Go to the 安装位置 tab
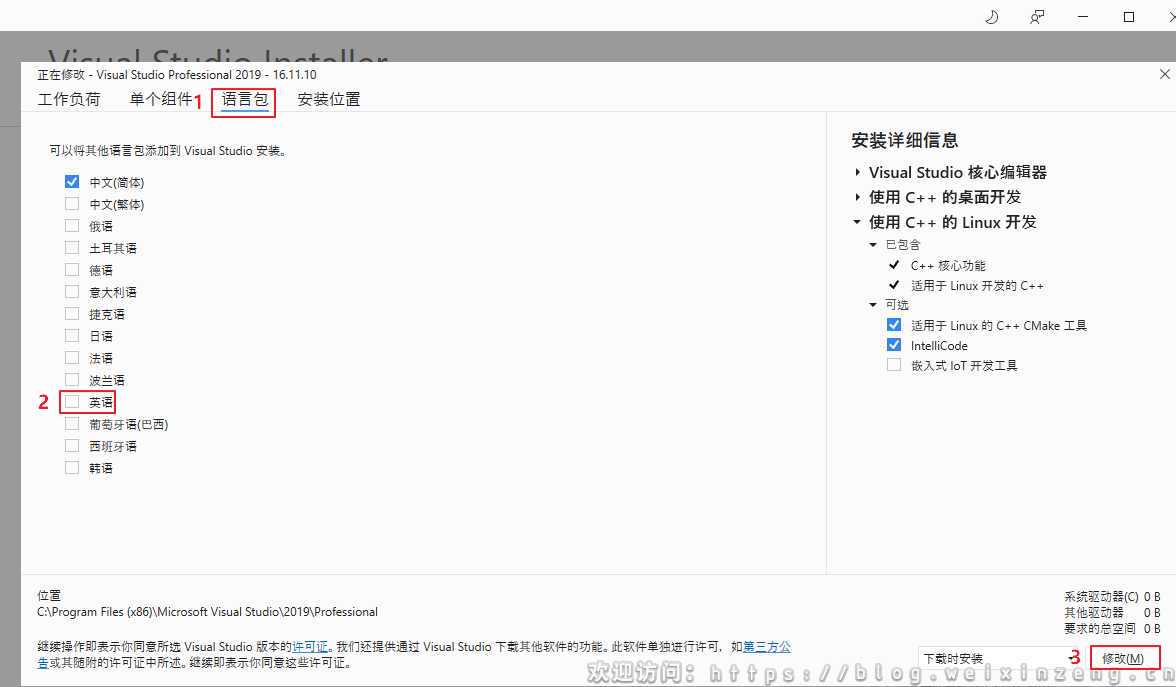Viewport: 1176px width, 687px height. (x=328, y=98)
